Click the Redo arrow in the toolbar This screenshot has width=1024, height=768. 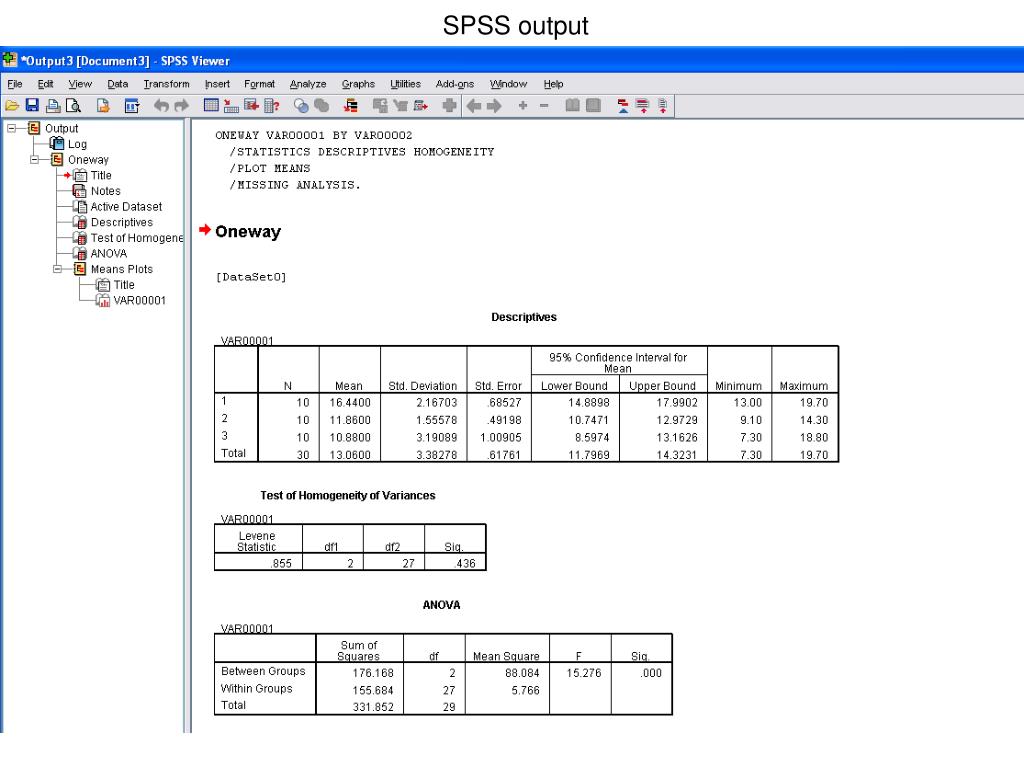tap(182, 105)
